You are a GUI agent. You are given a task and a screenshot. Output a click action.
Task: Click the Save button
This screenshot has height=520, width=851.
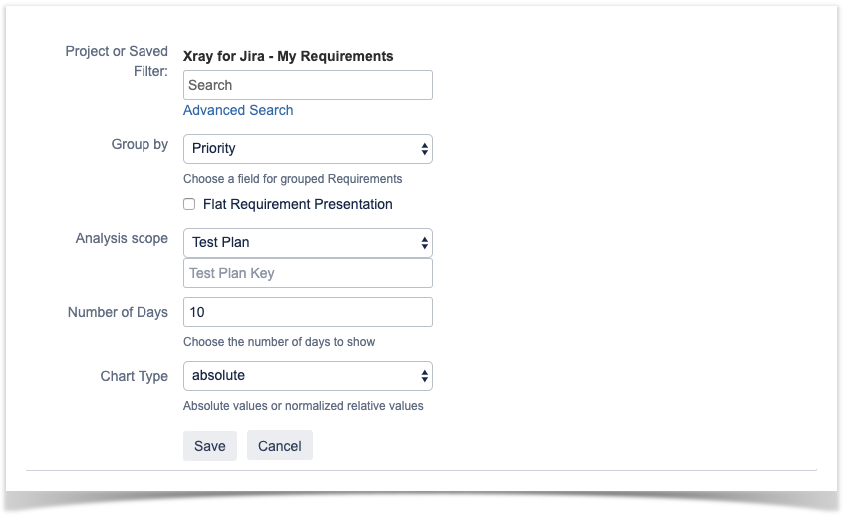(209, 446)
